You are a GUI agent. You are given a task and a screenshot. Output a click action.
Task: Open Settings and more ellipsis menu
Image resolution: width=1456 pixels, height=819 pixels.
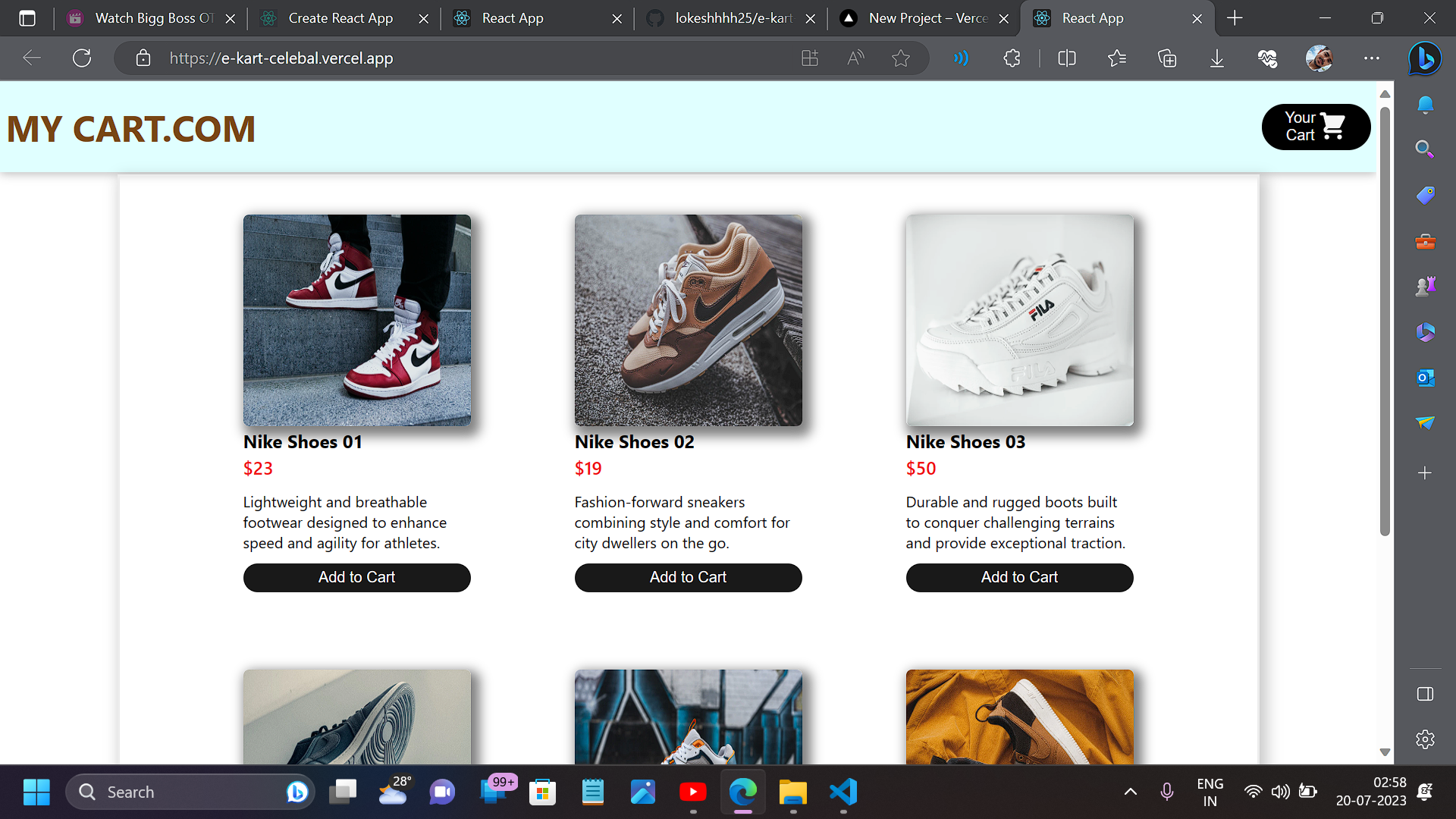tap(1371, 58)
